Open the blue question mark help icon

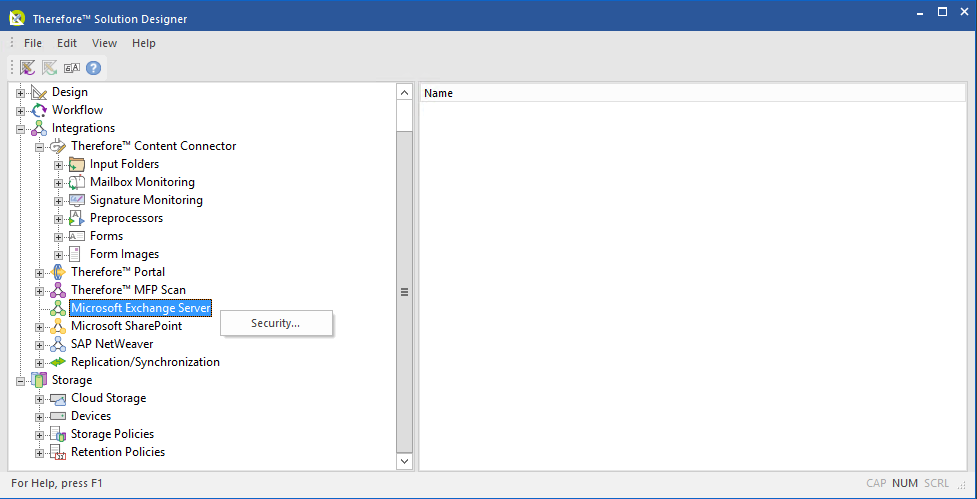tap(93, 68)
